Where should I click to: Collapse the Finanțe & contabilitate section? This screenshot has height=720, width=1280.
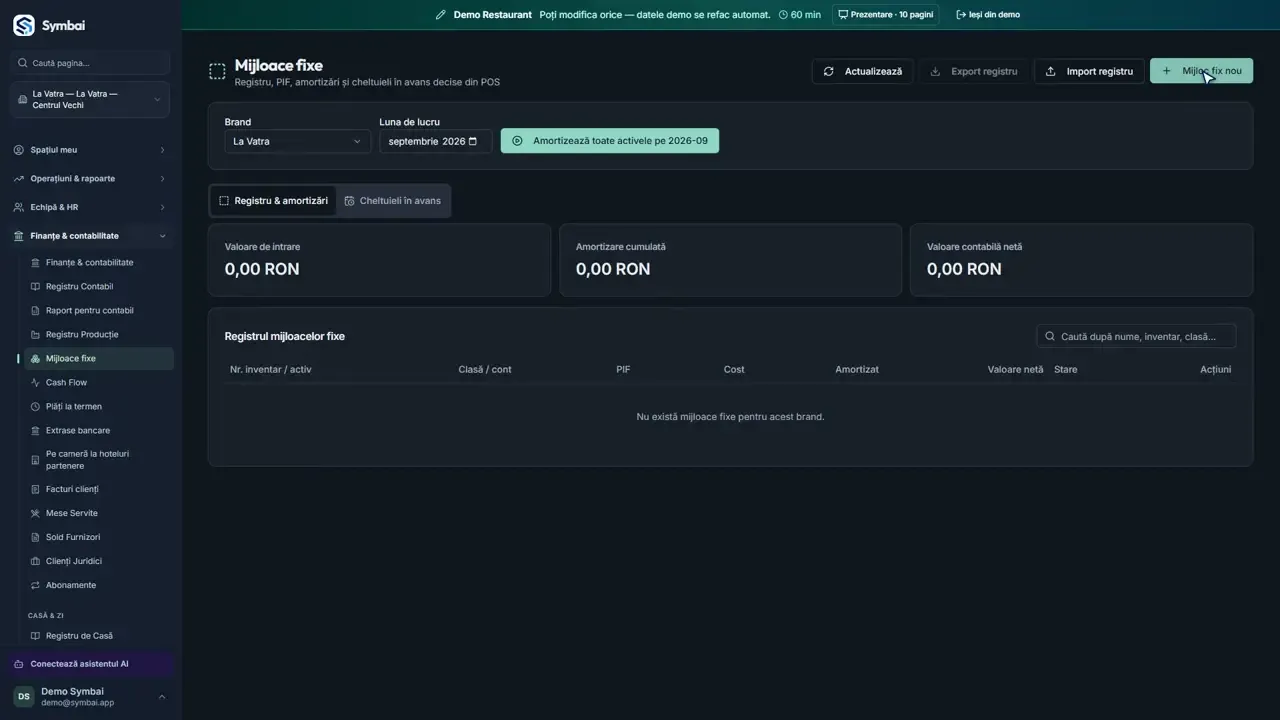point(90,236)
